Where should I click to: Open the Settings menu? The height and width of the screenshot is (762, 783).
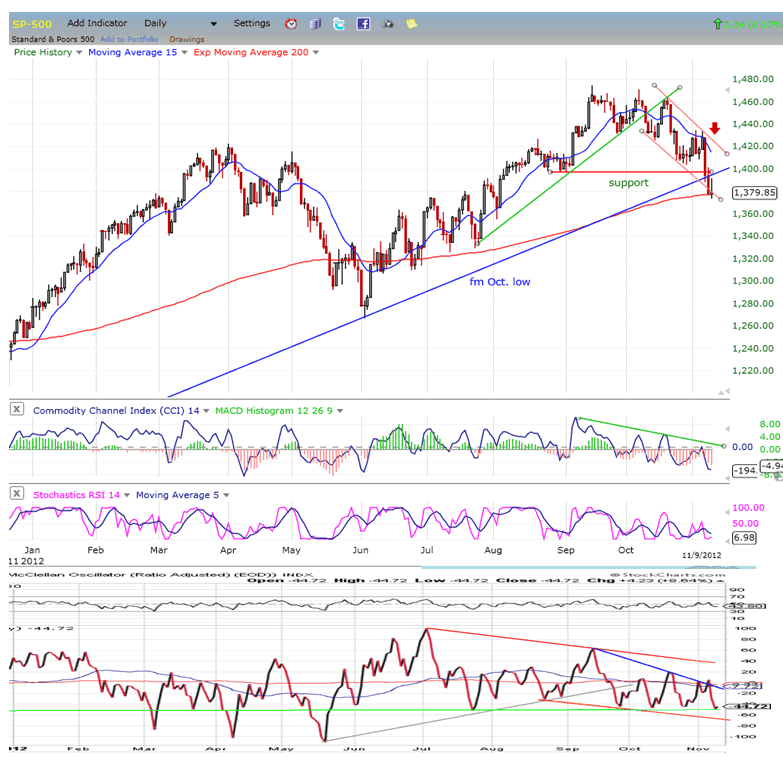pos(252,23)
